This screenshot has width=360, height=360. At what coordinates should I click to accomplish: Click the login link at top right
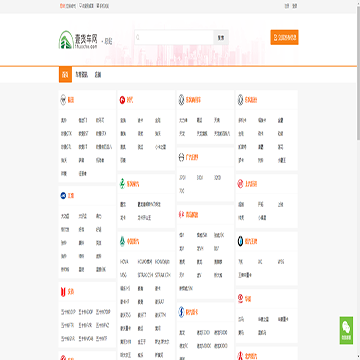[287, 6]
